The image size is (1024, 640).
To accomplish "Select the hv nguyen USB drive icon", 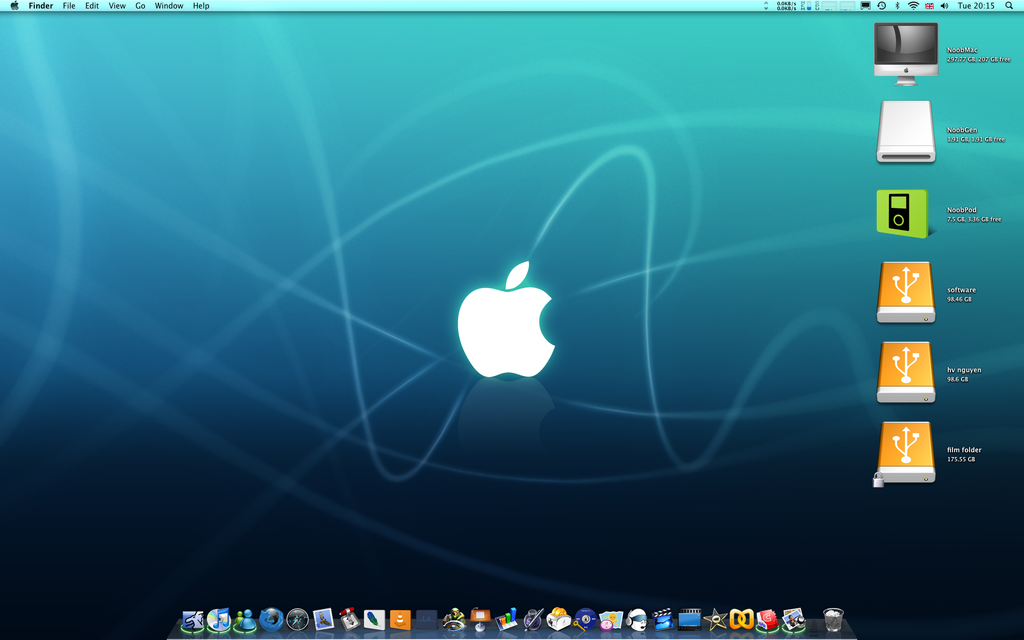I will [906, 372].
